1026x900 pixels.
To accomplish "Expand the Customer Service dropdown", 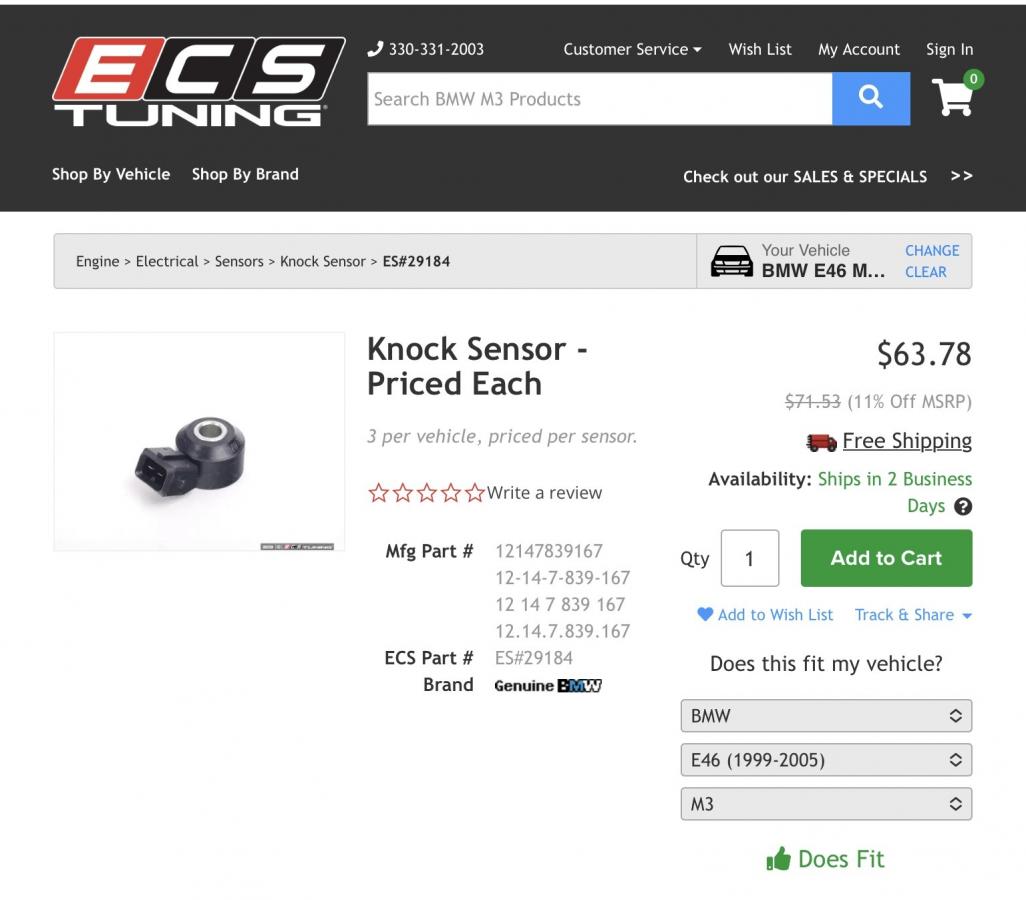I will [x=632, y=49].
